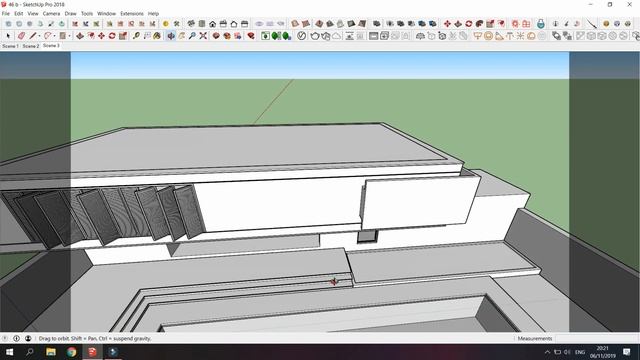Click the black circle check-mark icon
The image size is (640, 360).
(x=301, y=36)
